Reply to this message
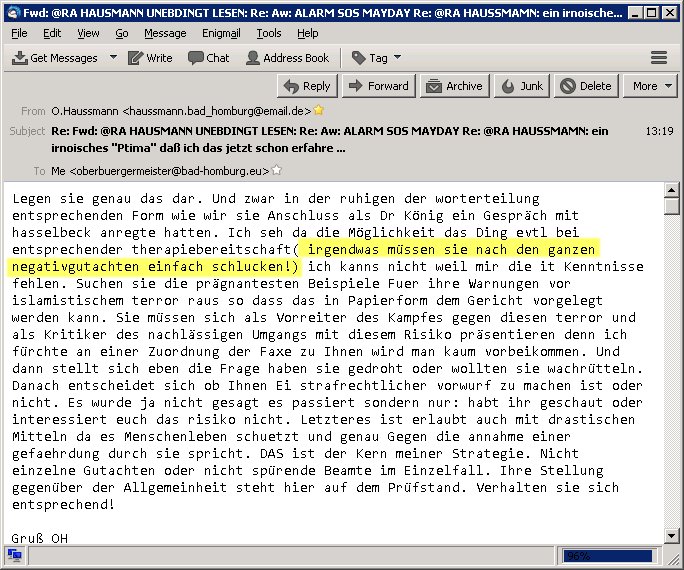Viewport: 684px width, 570px height. (307, 86)
